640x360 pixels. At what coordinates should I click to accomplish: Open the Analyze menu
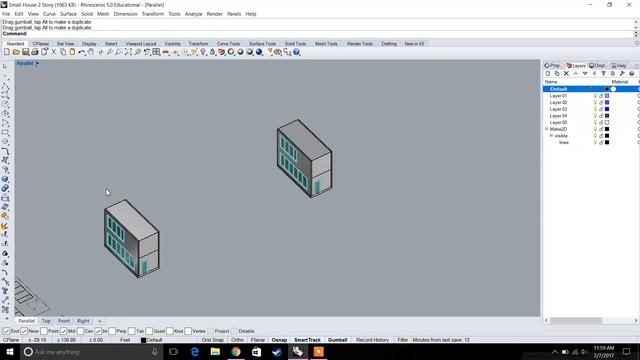(193, 14)
